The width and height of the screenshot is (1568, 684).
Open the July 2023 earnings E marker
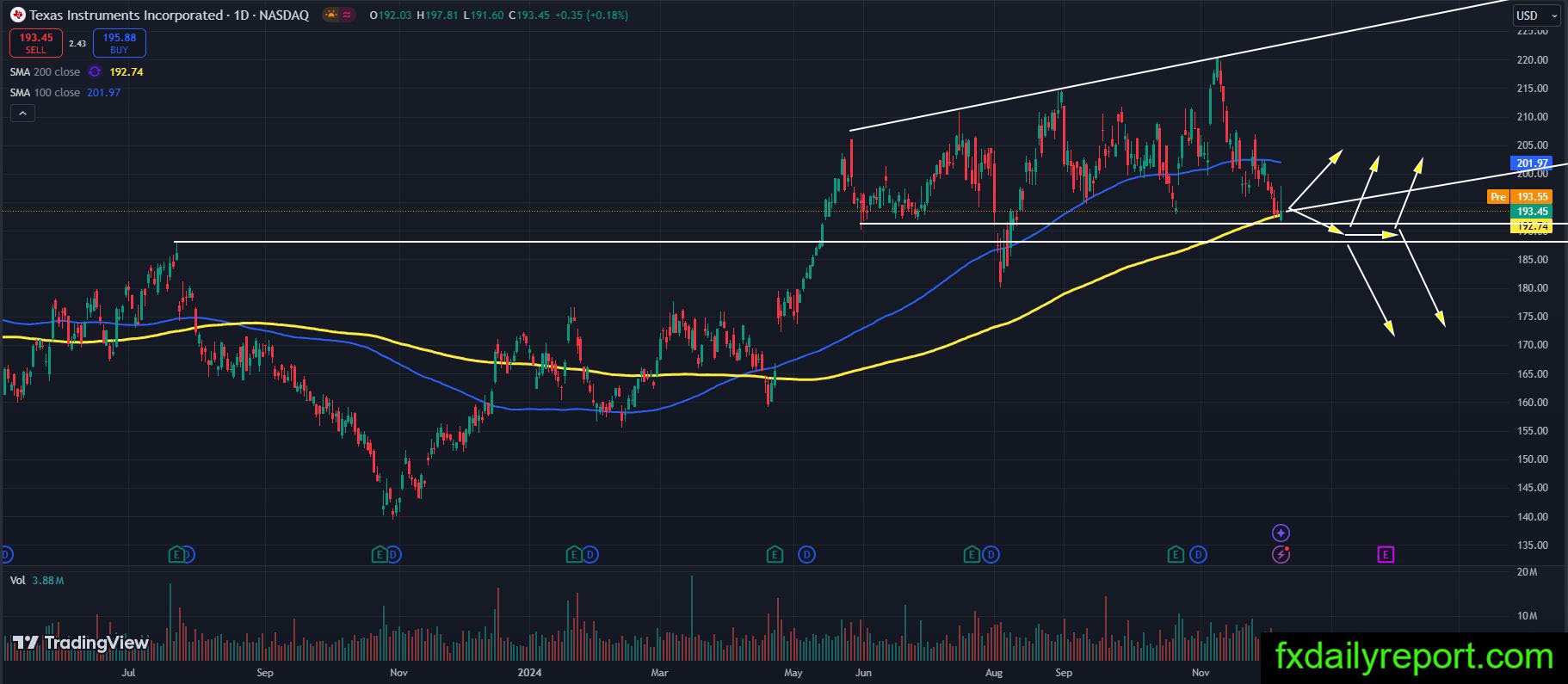pyautogui.click(x=176, y=555)
